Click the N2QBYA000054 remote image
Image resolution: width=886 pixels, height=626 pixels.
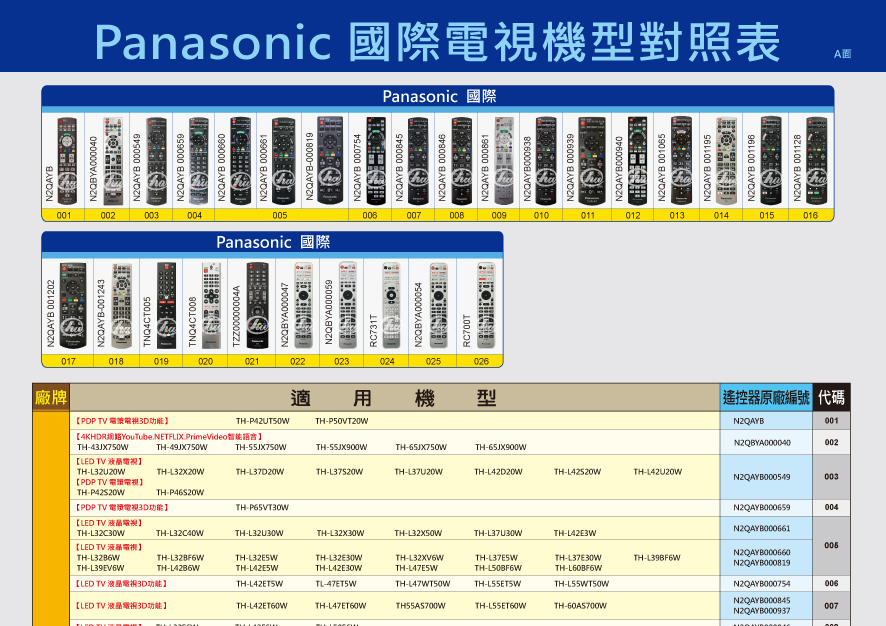click(438, 305)
